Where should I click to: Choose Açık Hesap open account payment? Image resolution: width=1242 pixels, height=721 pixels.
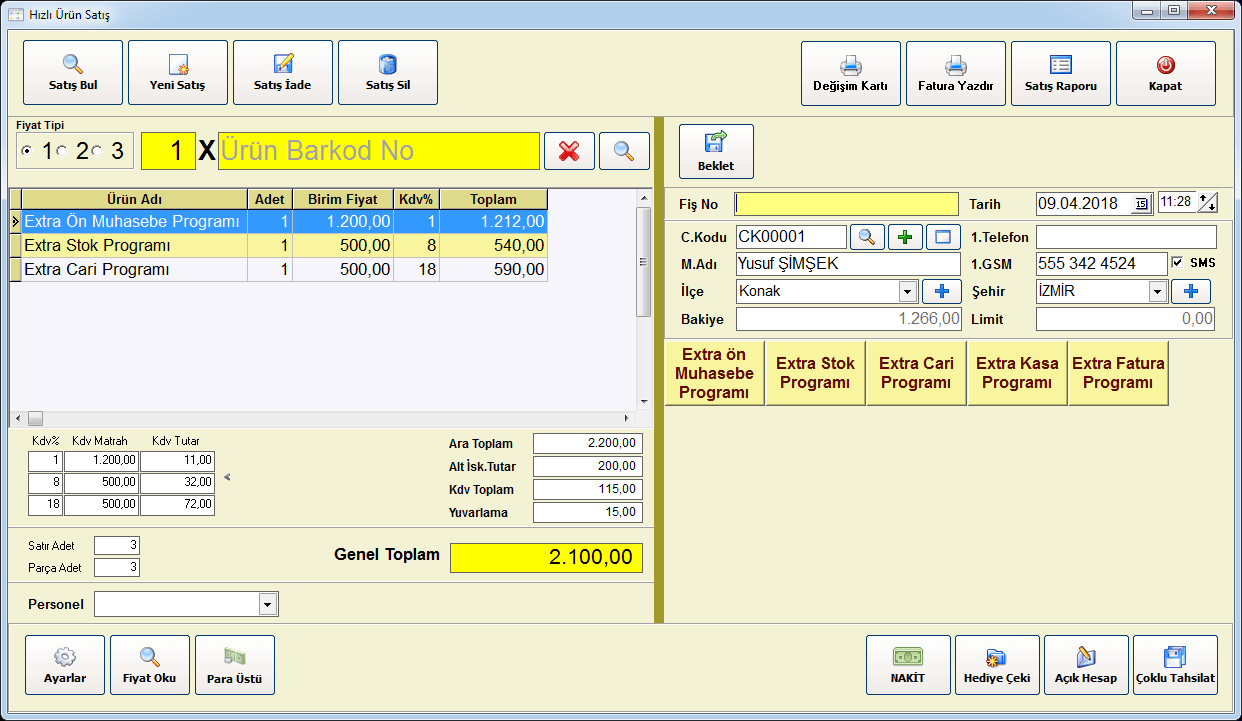tap(1086, 665)
